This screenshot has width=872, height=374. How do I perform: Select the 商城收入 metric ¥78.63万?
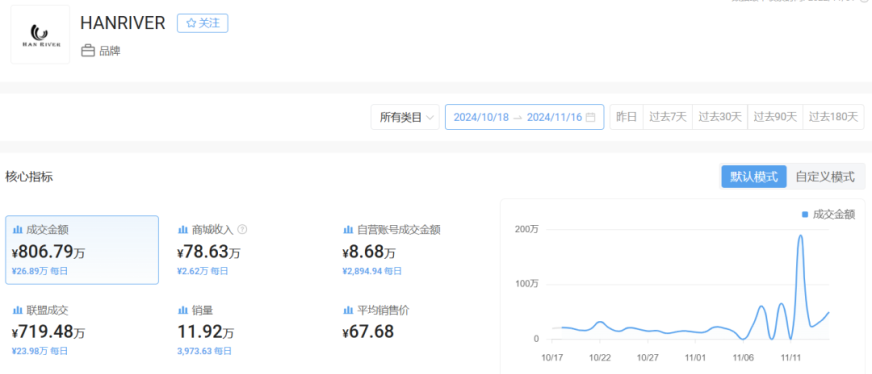point(209,253)
